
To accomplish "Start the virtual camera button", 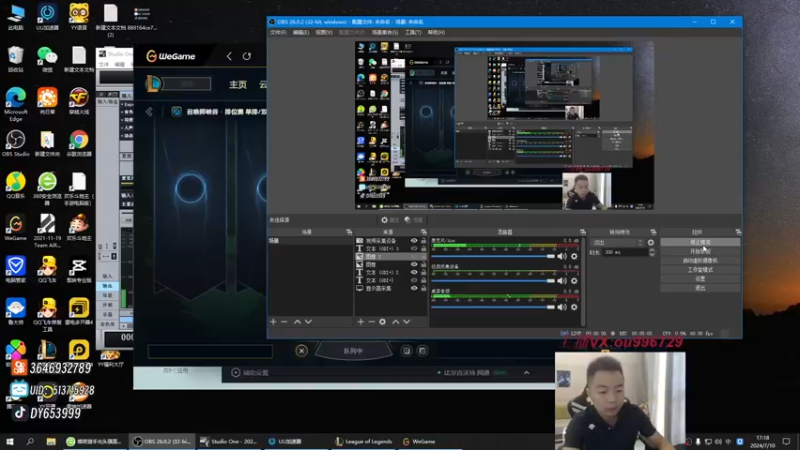I will (x=700, y=261).
